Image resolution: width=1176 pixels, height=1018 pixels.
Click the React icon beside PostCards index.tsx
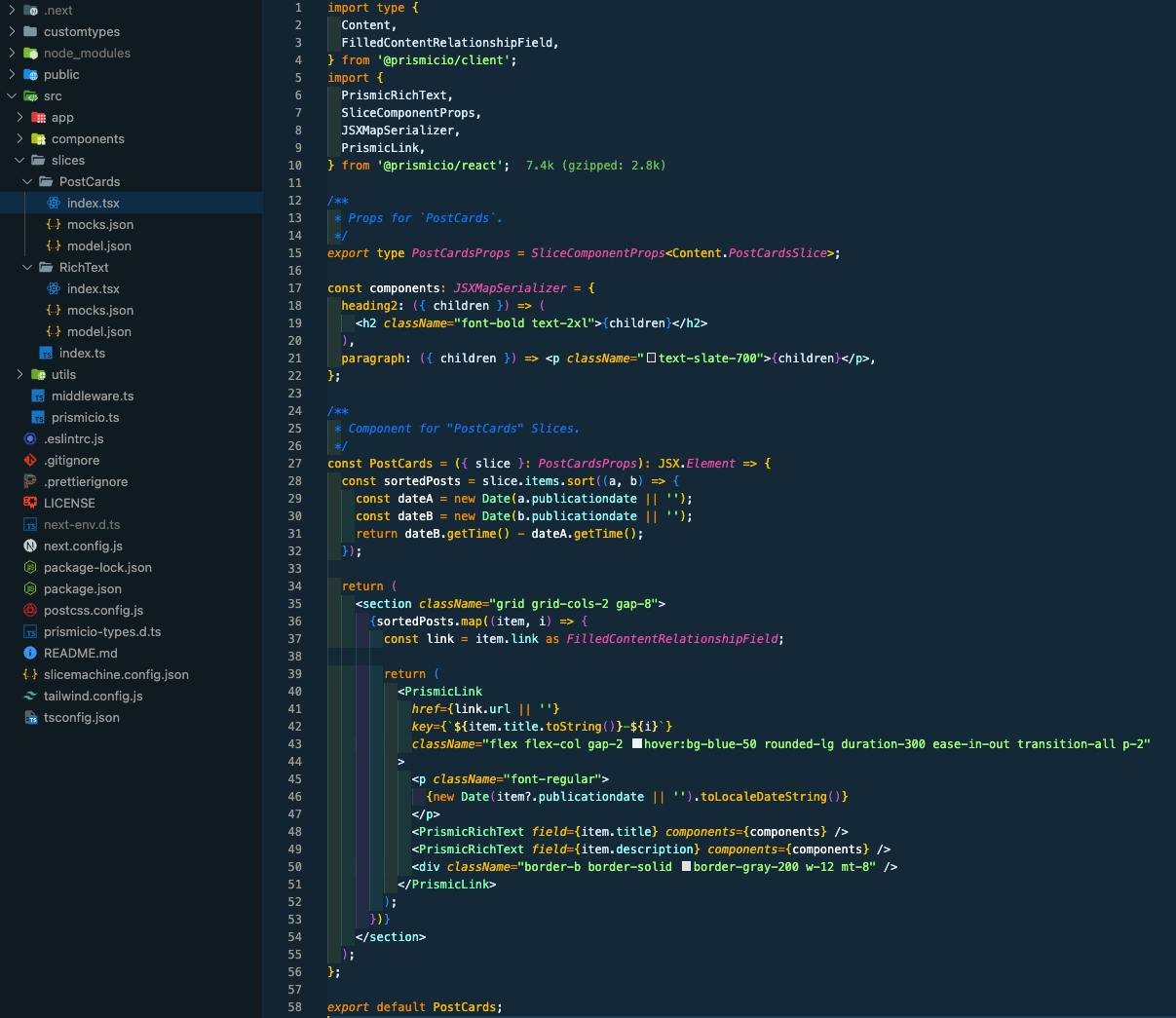[x=55, y=203]
